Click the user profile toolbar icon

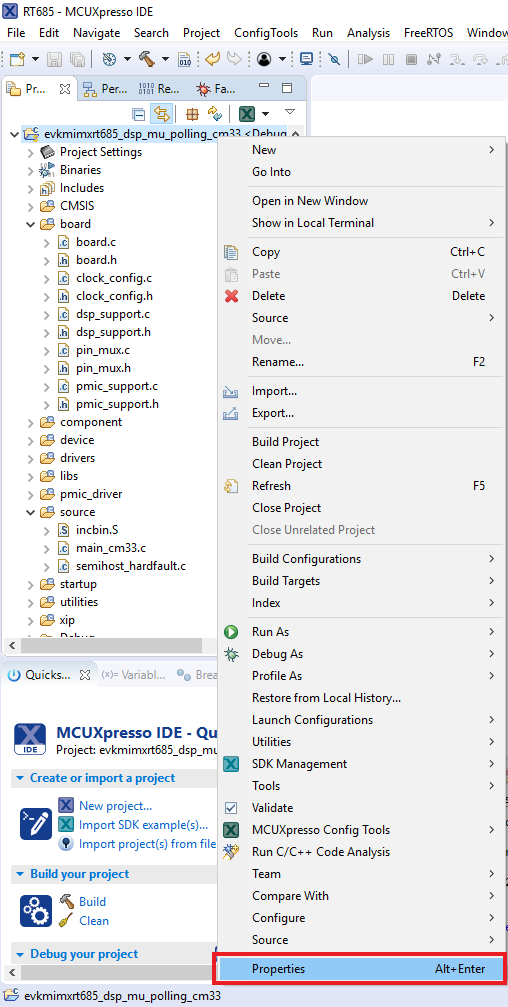[x=264, y=59]
